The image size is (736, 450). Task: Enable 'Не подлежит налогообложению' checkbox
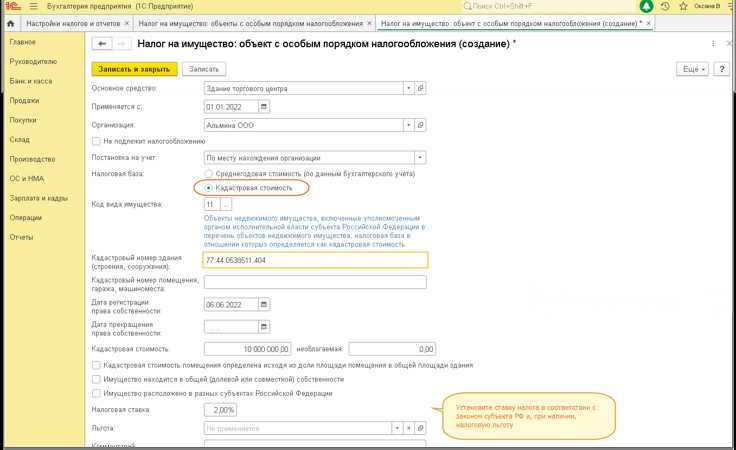coord(95,141)
